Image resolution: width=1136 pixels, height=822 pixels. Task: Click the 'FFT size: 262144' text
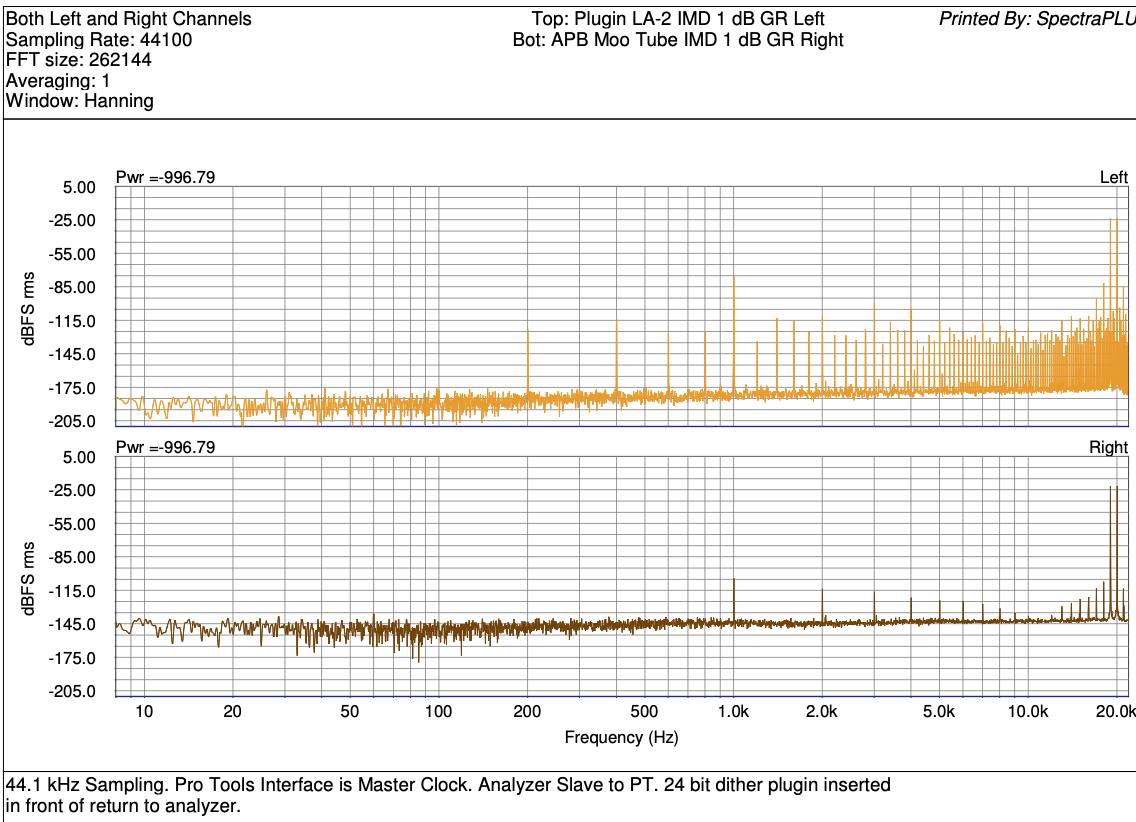pyautogui.click(x=79, y=60)
